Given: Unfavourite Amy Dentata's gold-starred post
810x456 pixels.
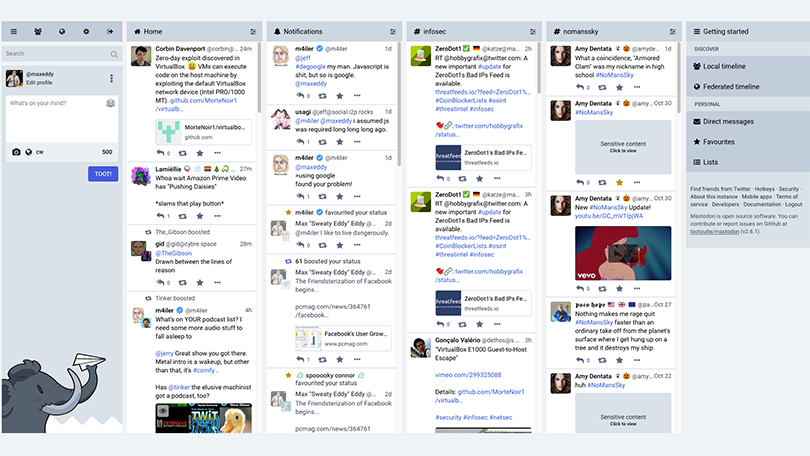Looking at the screenshot, I should coord(619,182).
